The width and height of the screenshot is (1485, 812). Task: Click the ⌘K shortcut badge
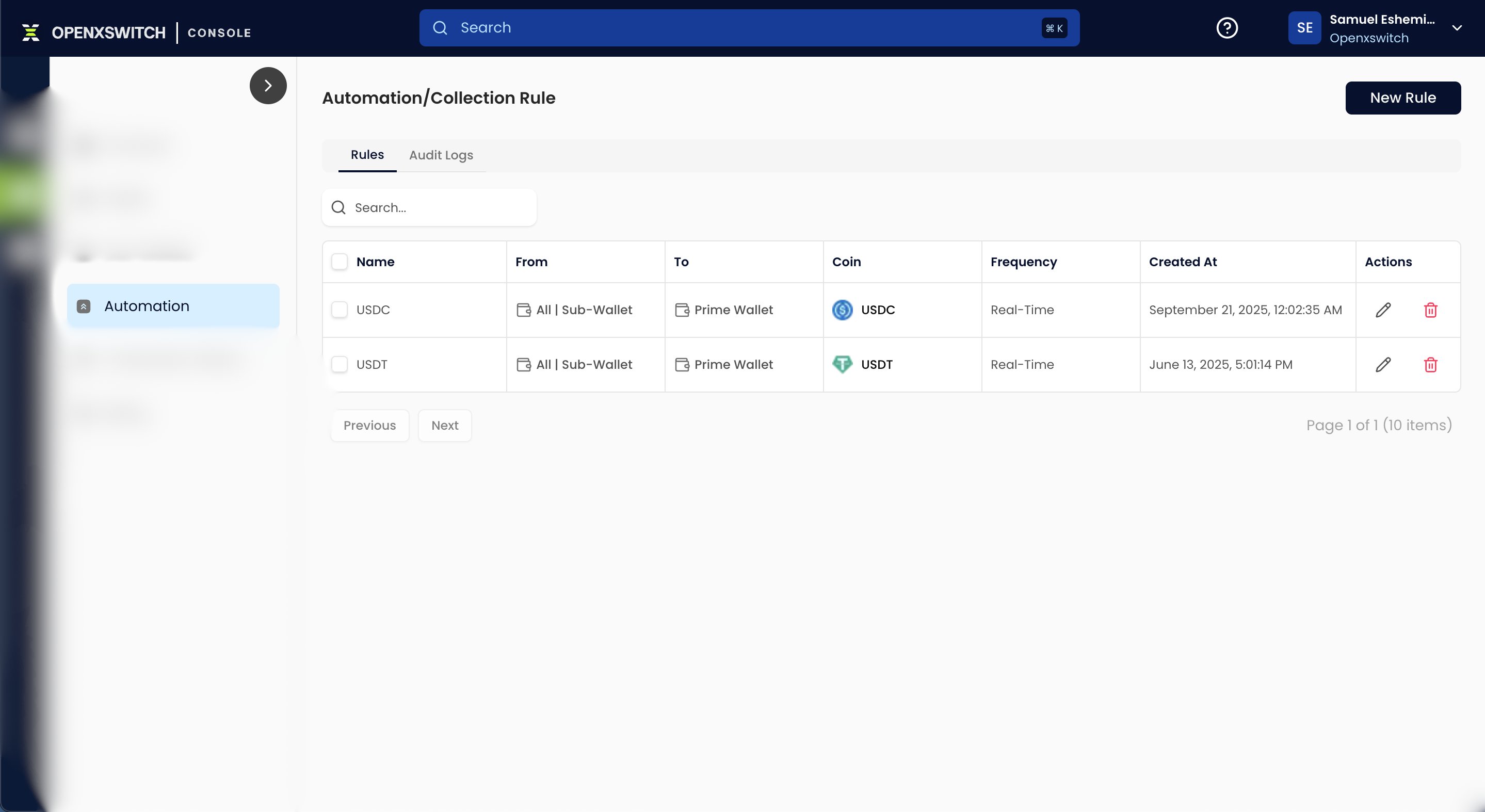(1054, 28)
